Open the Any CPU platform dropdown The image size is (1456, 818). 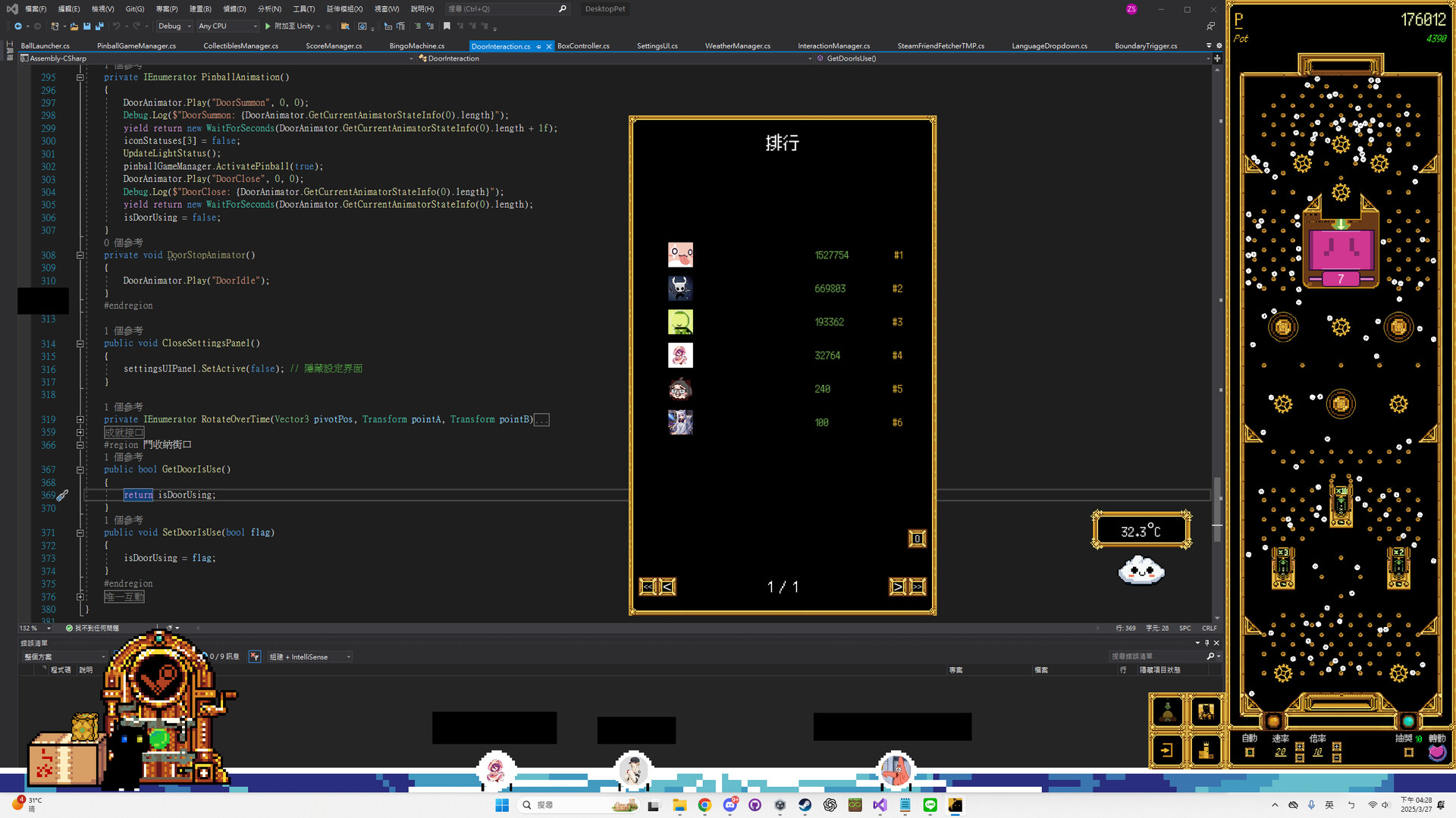point(227,27)
